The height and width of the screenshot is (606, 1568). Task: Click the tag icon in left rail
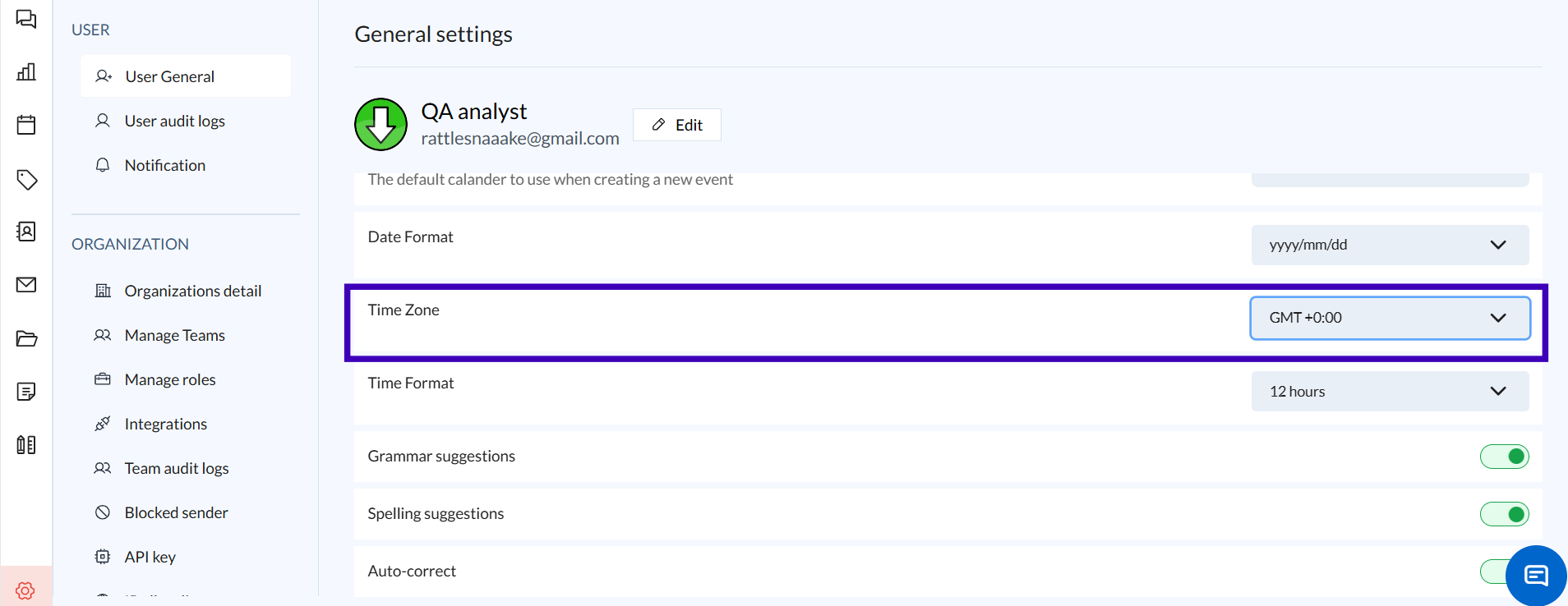coord(26,179)
